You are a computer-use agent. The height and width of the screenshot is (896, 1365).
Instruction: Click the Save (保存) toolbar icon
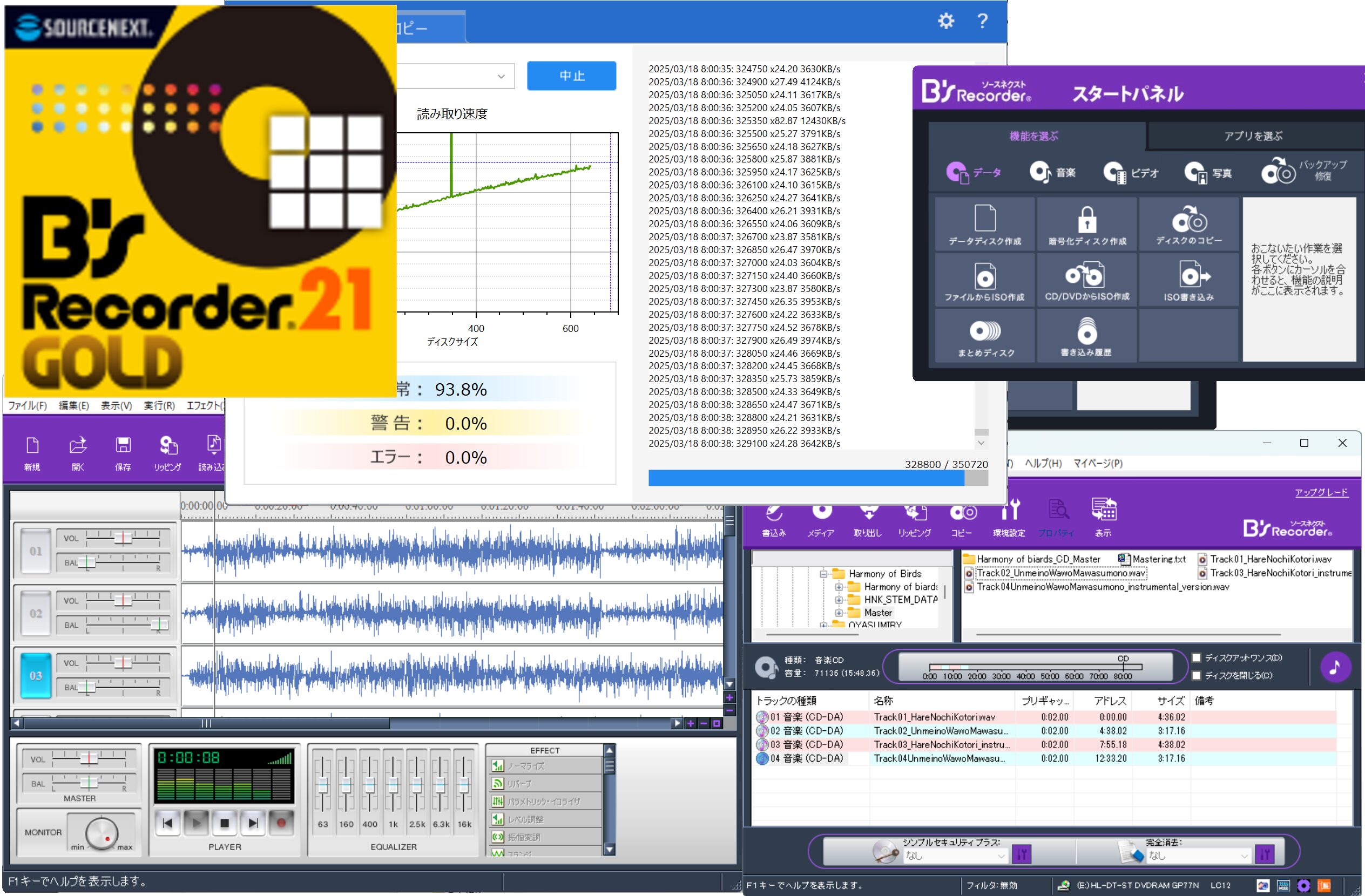[x=123, y=453]
